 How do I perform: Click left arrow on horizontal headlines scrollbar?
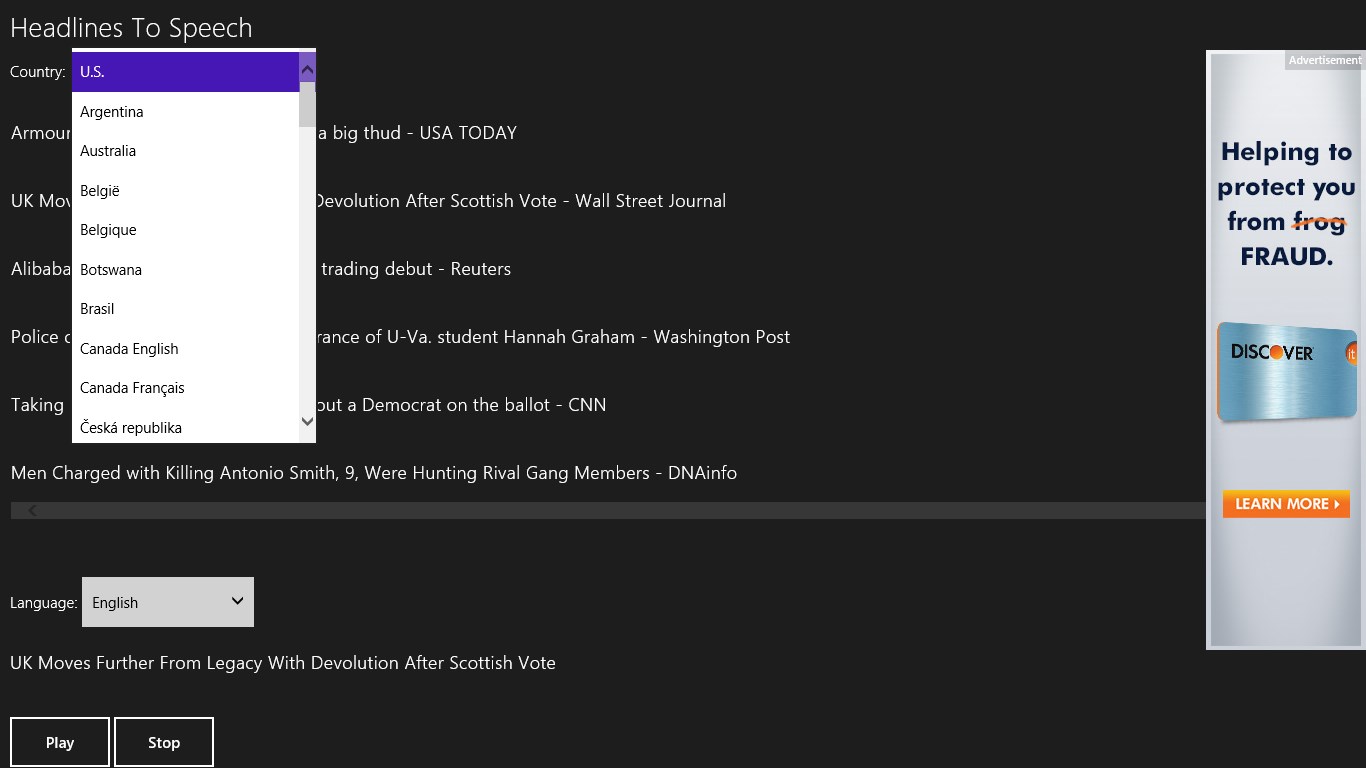[32, 511]
